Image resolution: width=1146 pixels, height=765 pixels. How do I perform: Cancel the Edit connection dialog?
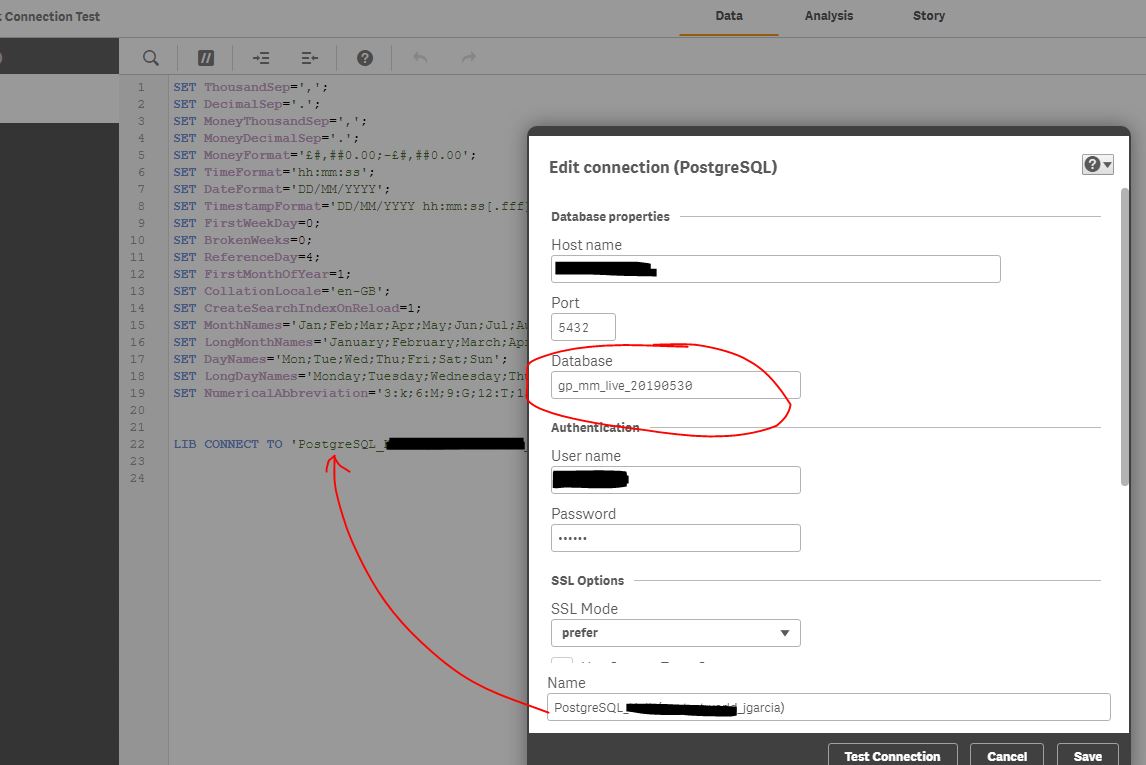point(1007,756)
